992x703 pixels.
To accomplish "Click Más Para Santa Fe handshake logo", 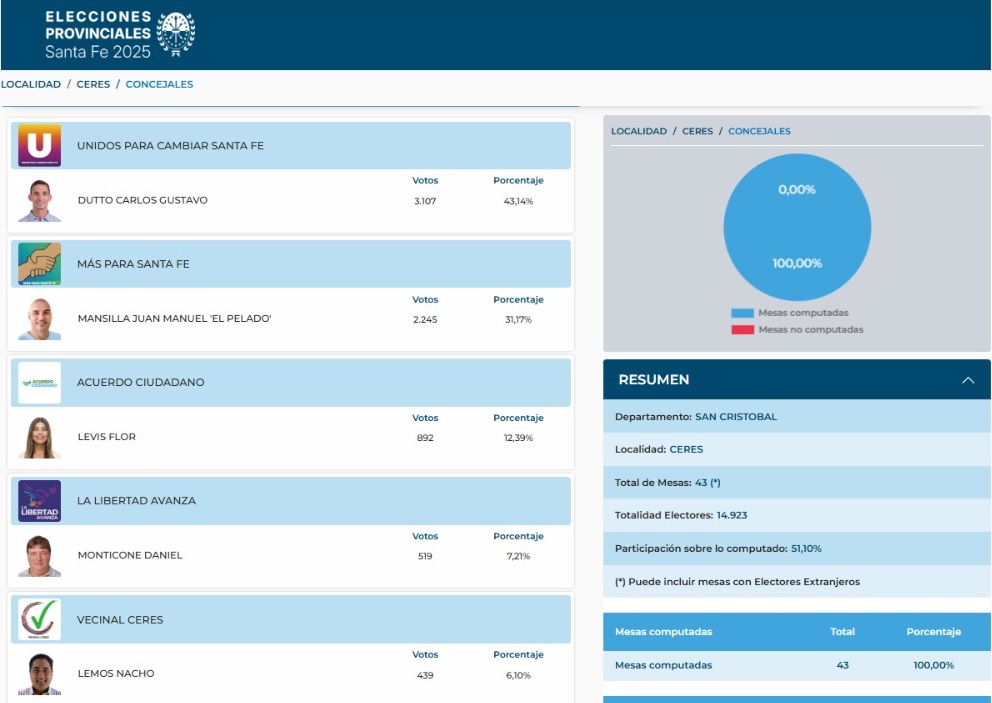I will click(x=39, y=264).
